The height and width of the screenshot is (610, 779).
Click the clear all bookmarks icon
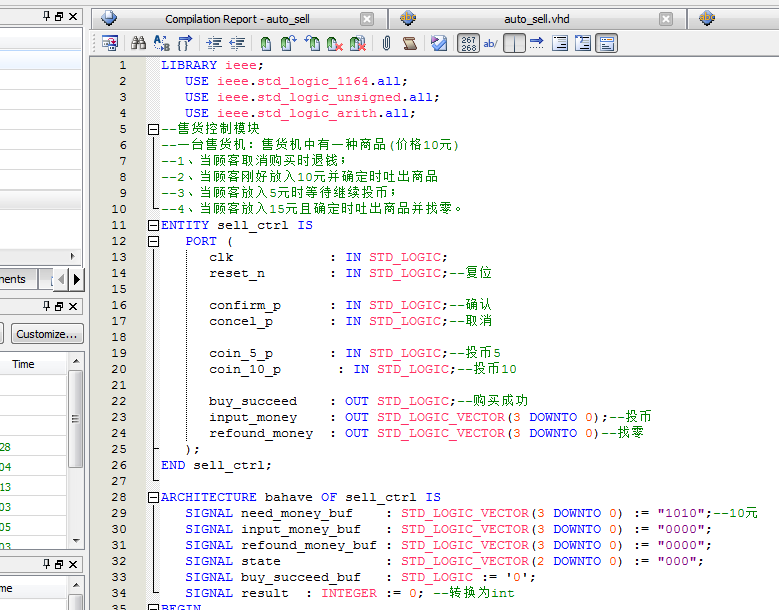point(359,43)
